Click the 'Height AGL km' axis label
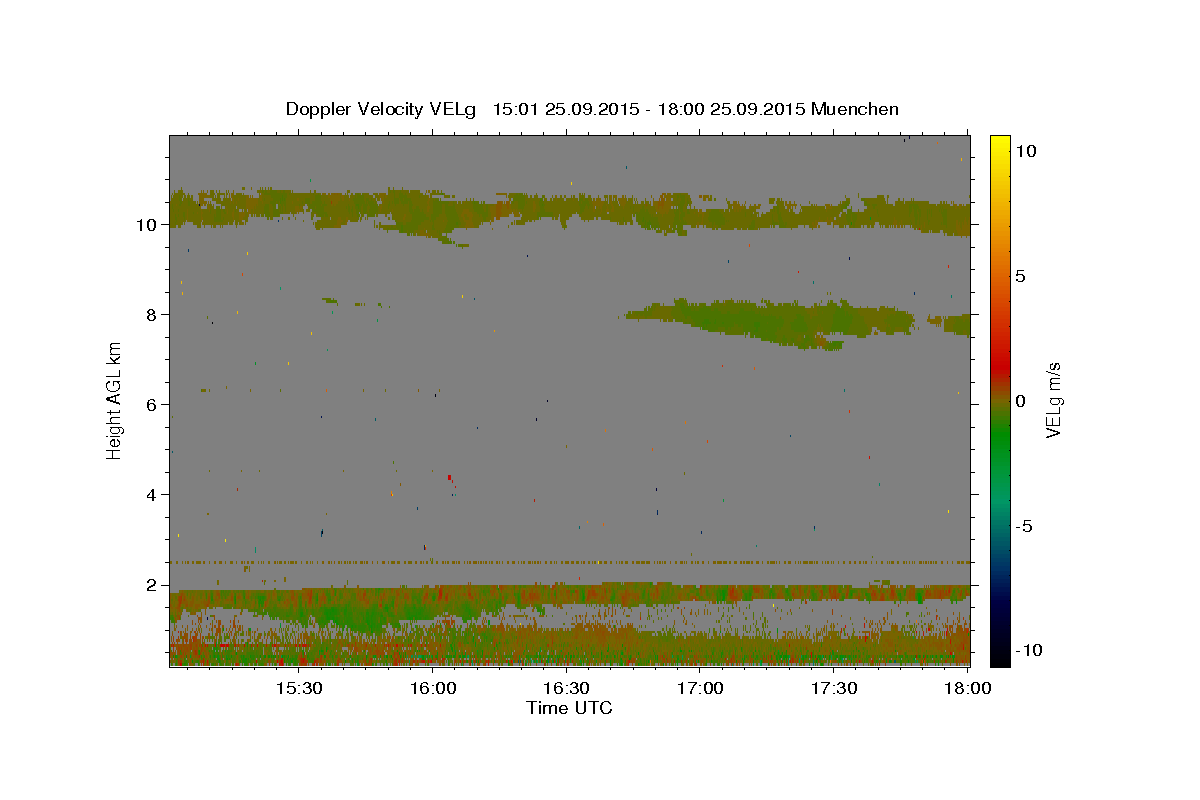The width and height of the screenshot is (1200, 800). [115, 401]
